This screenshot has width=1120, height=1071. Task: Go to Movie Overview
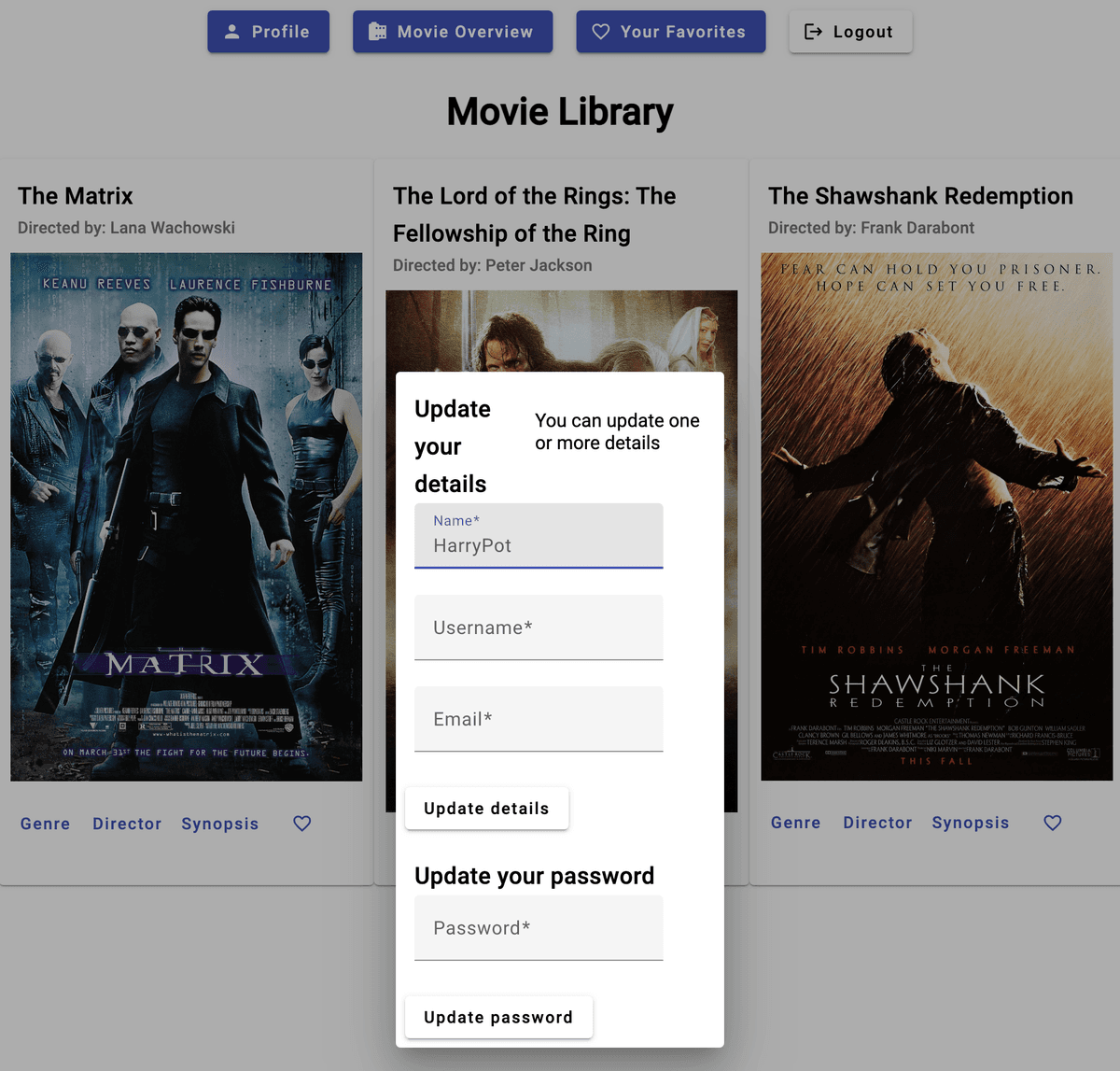point(453,32)
